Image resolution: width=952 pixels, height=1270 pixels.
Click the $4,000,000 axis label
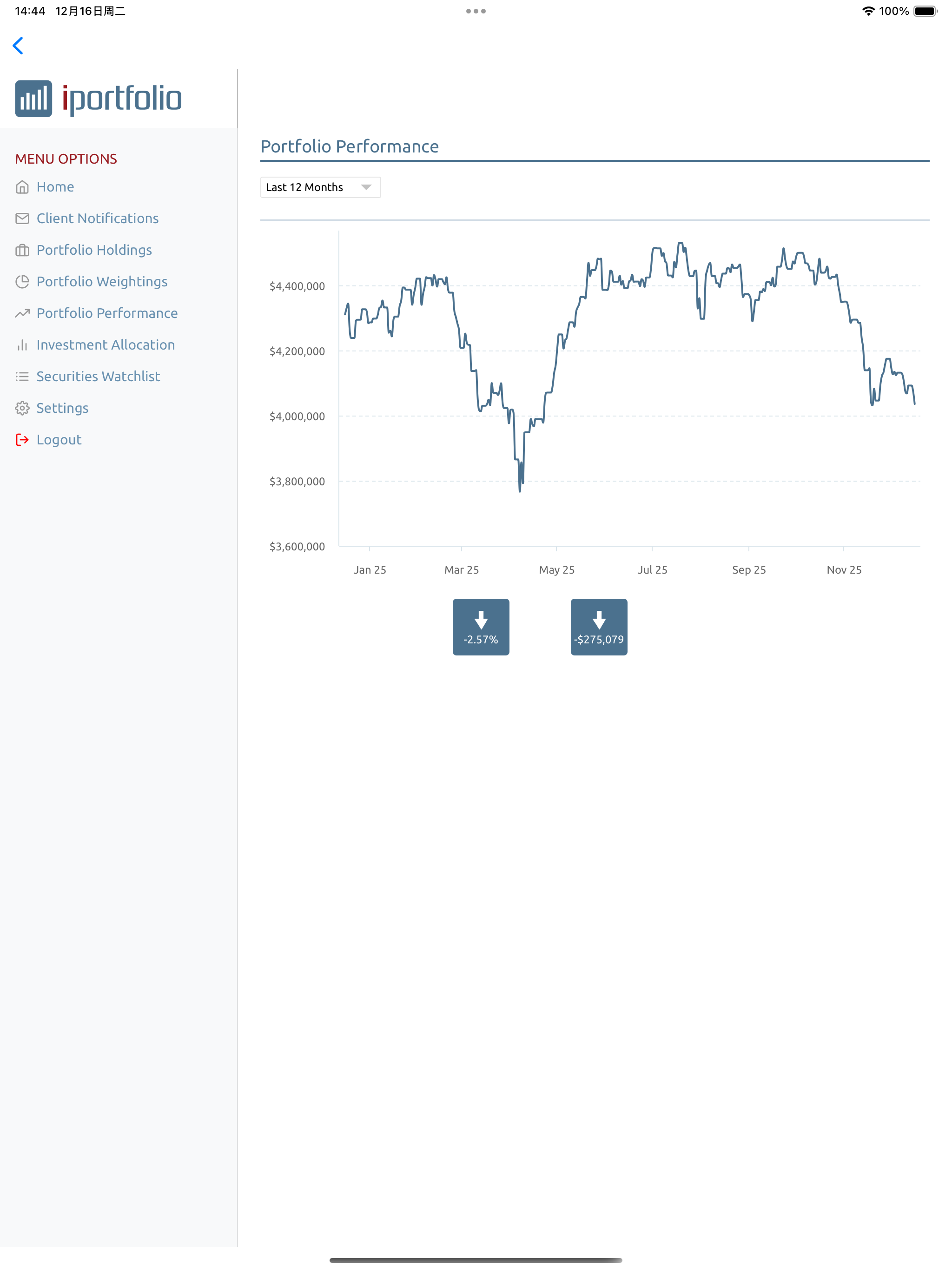[297, 416]
